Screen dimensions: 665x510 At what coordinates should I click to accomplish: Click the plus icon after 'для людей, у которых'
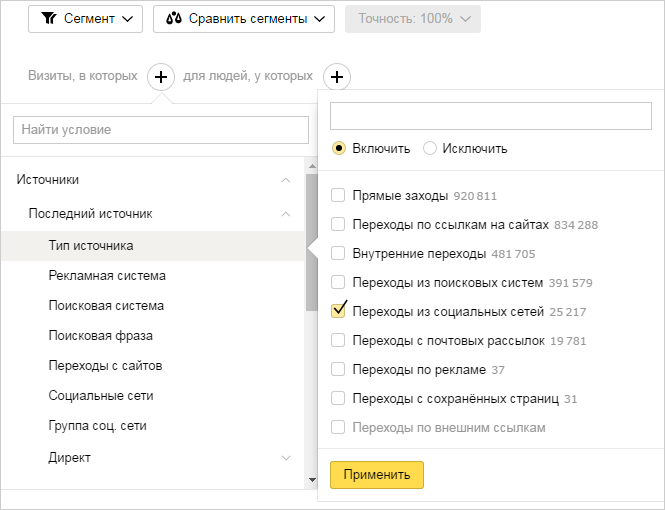pyautogui.click(x=337, y=77)
